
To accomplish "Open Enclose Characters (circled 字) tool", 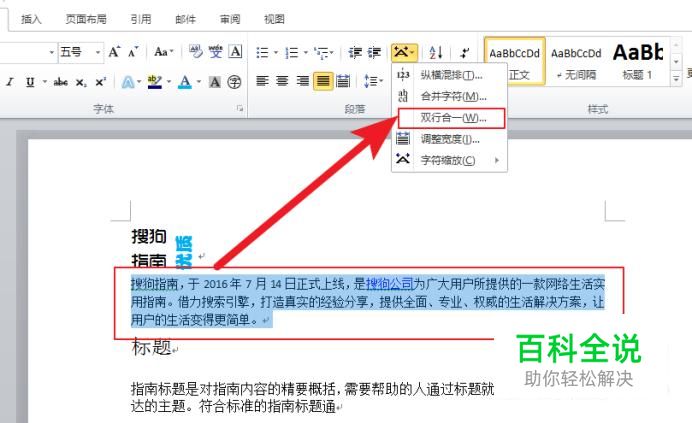I will (x=234, y=82).
